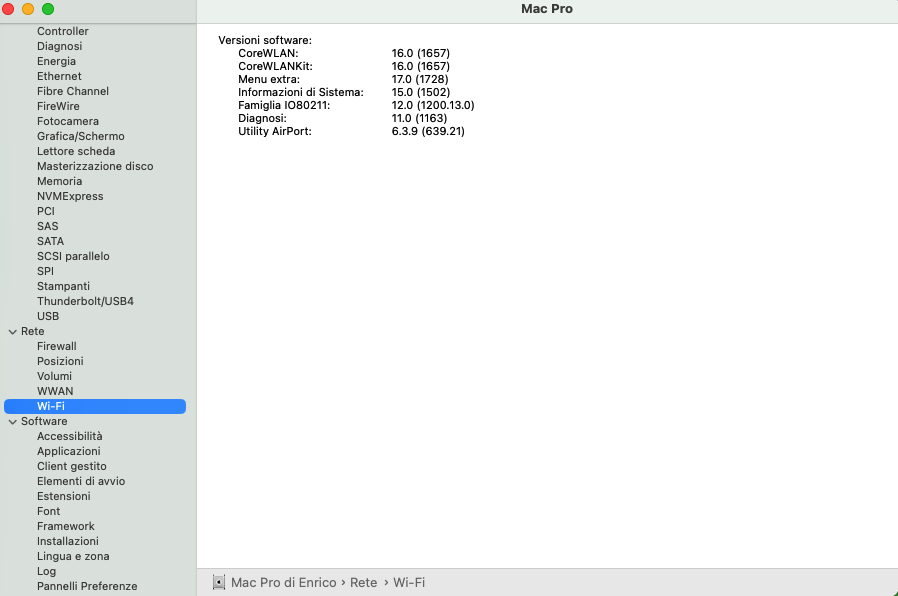The width and height of the screenshot is (898, 596).
Task: Select the Software category label
Action: pos(44,421)
